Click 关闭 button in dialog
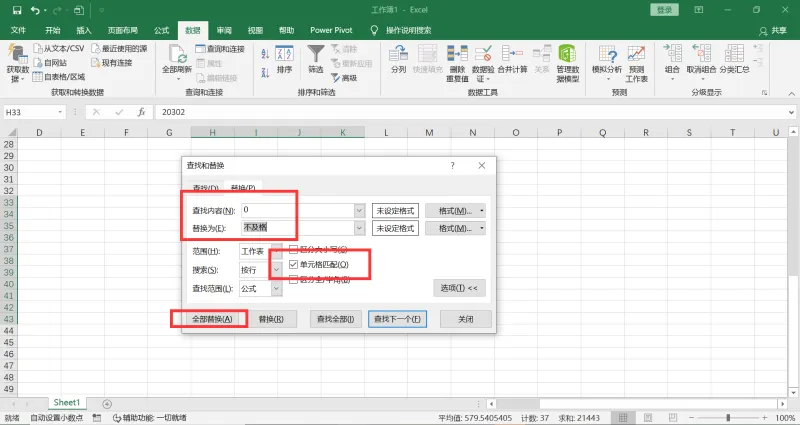This screenshot has height=425, width=800. pos(466,319)
